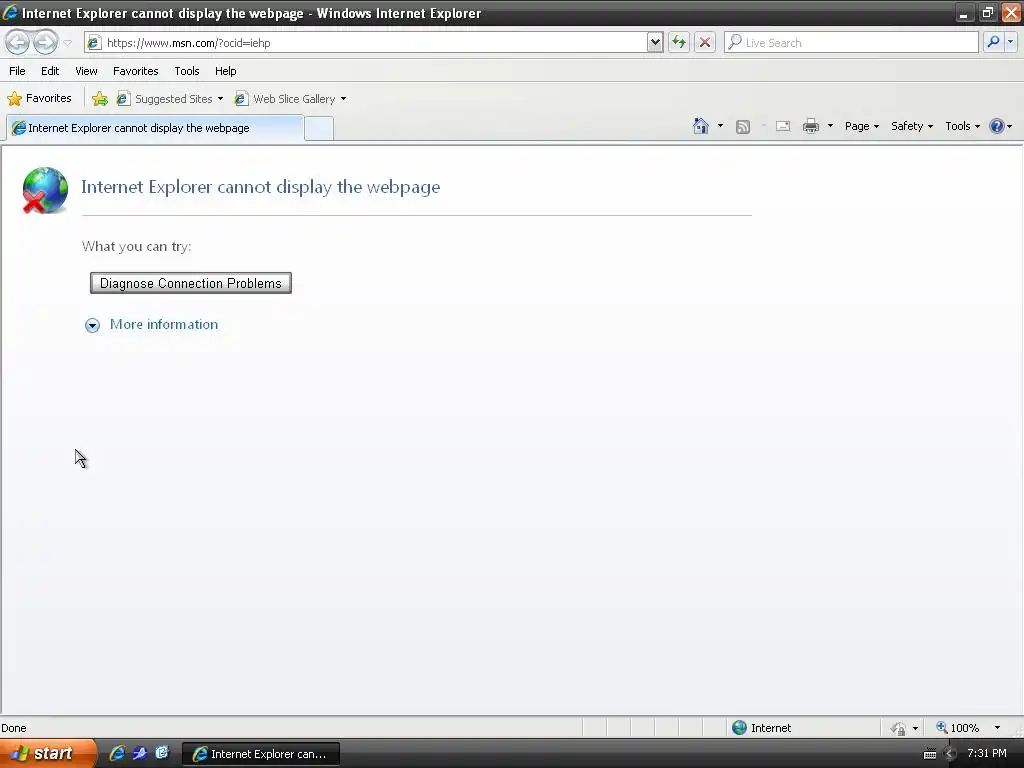Open the Tools menu in menu bar

click(x=187, y=71)
